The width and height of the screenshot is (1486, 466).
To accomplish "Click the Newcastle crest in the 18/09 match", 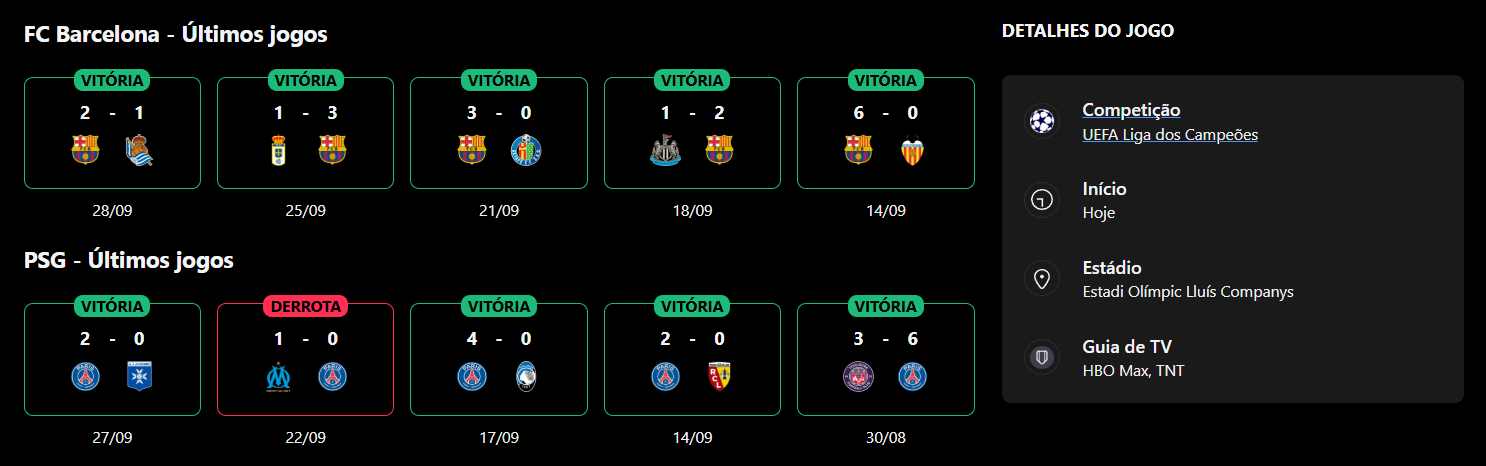I will (665, 150).
